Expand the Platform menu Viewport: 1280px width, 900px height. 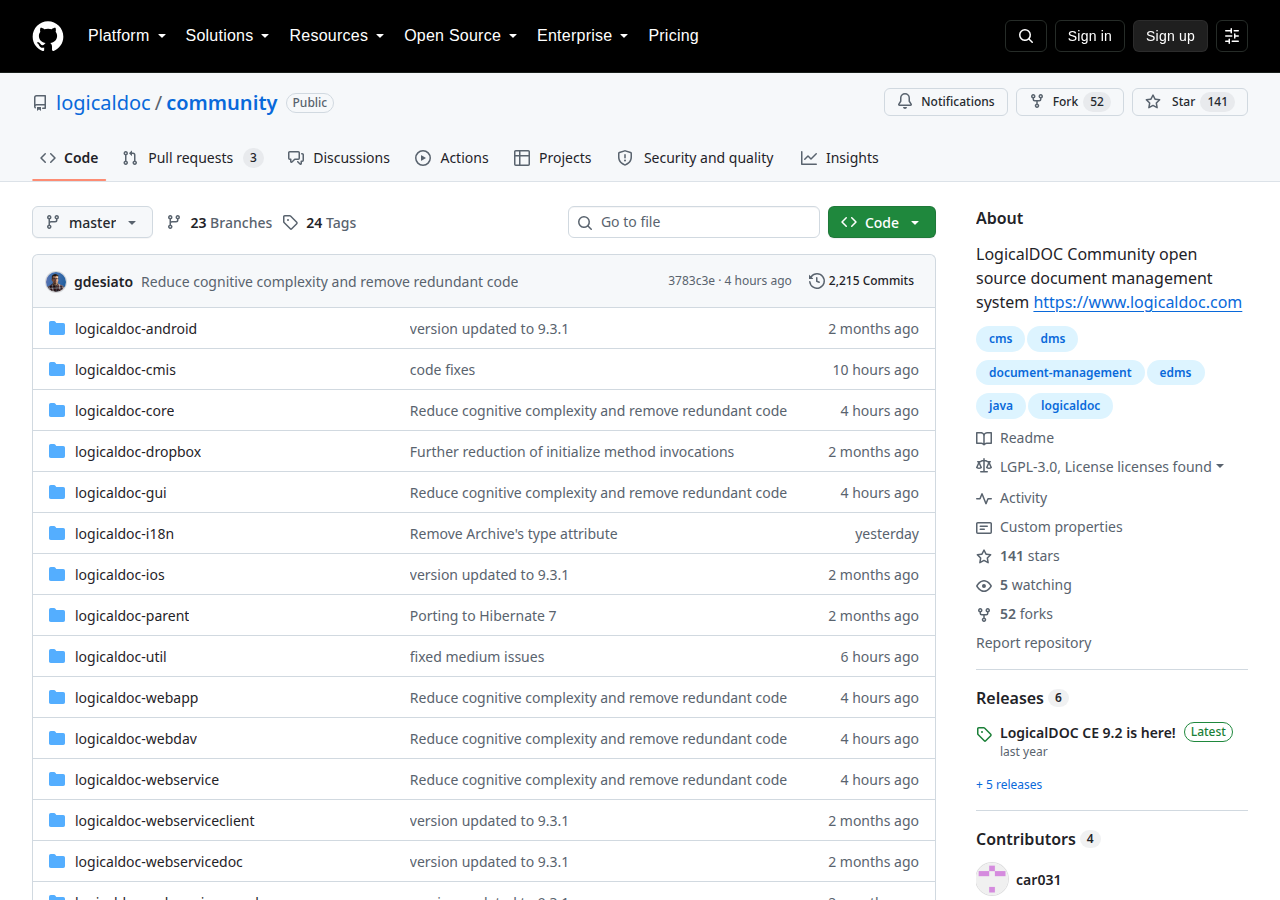point(126,36)
